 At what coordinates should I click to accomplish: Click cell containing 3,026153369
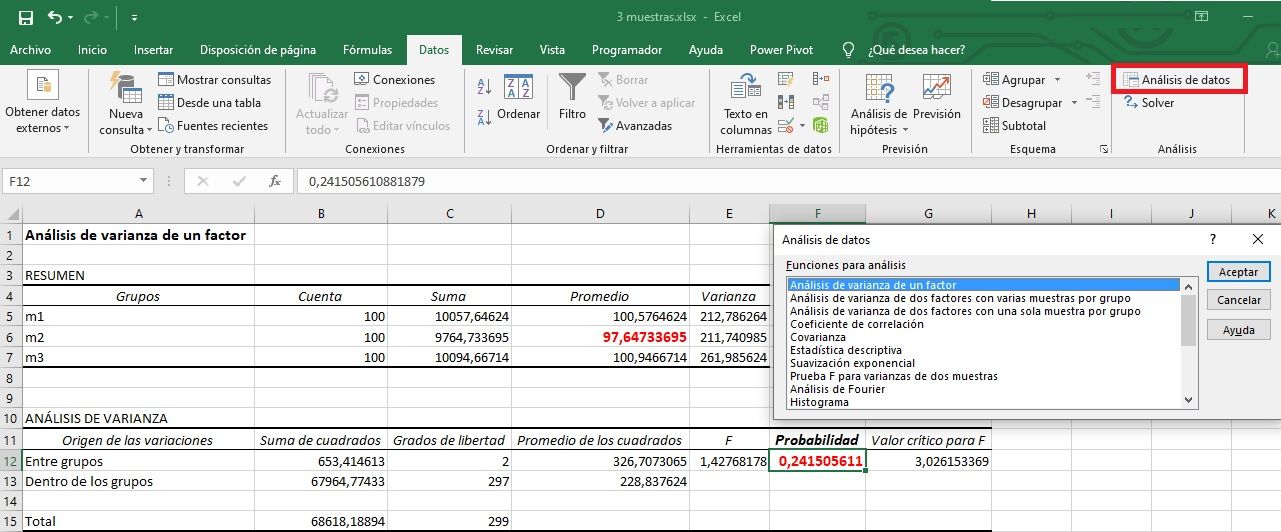pos(929,461)
